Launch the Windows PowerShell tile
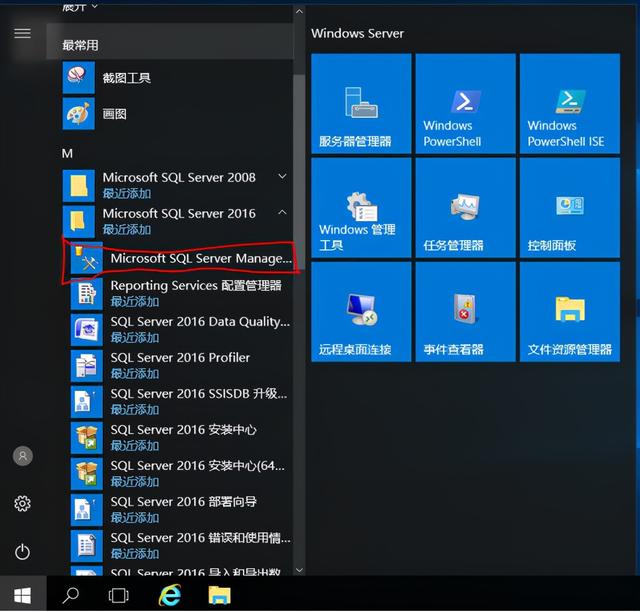 pyautogui.click(x=466, y=104)
